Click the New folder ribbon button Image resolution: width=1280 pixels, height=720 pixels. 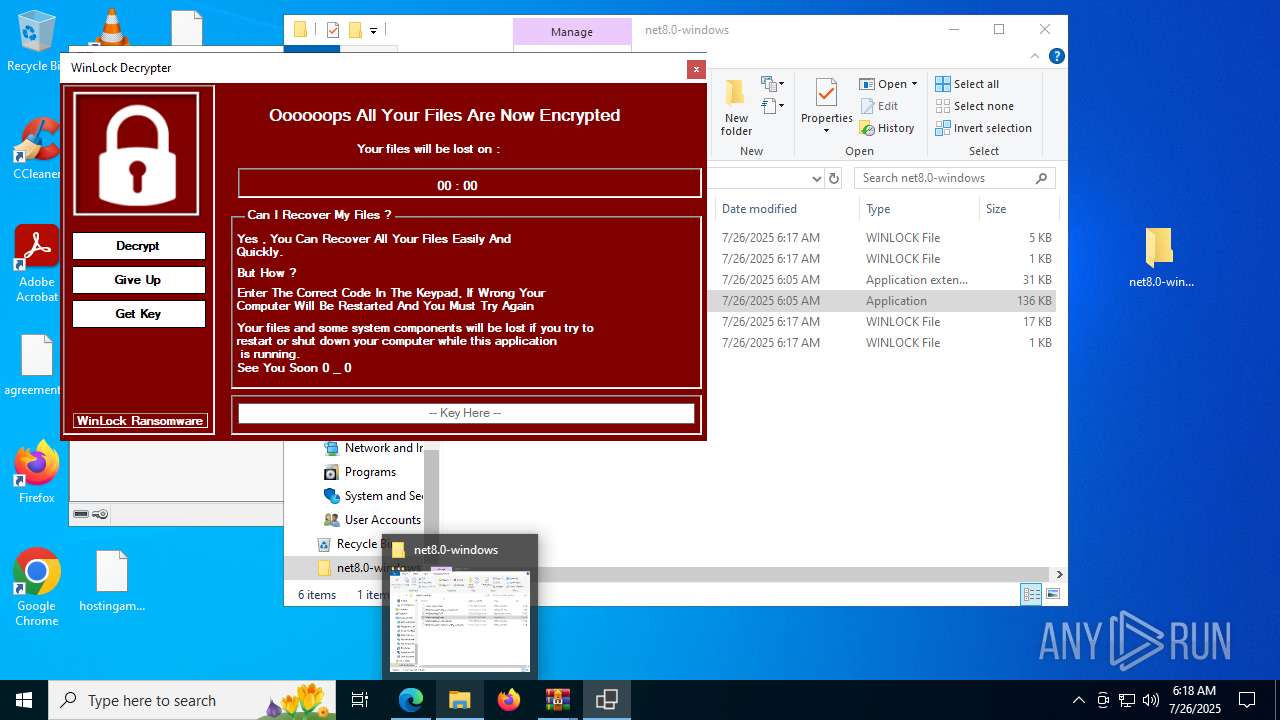(736, 108)
